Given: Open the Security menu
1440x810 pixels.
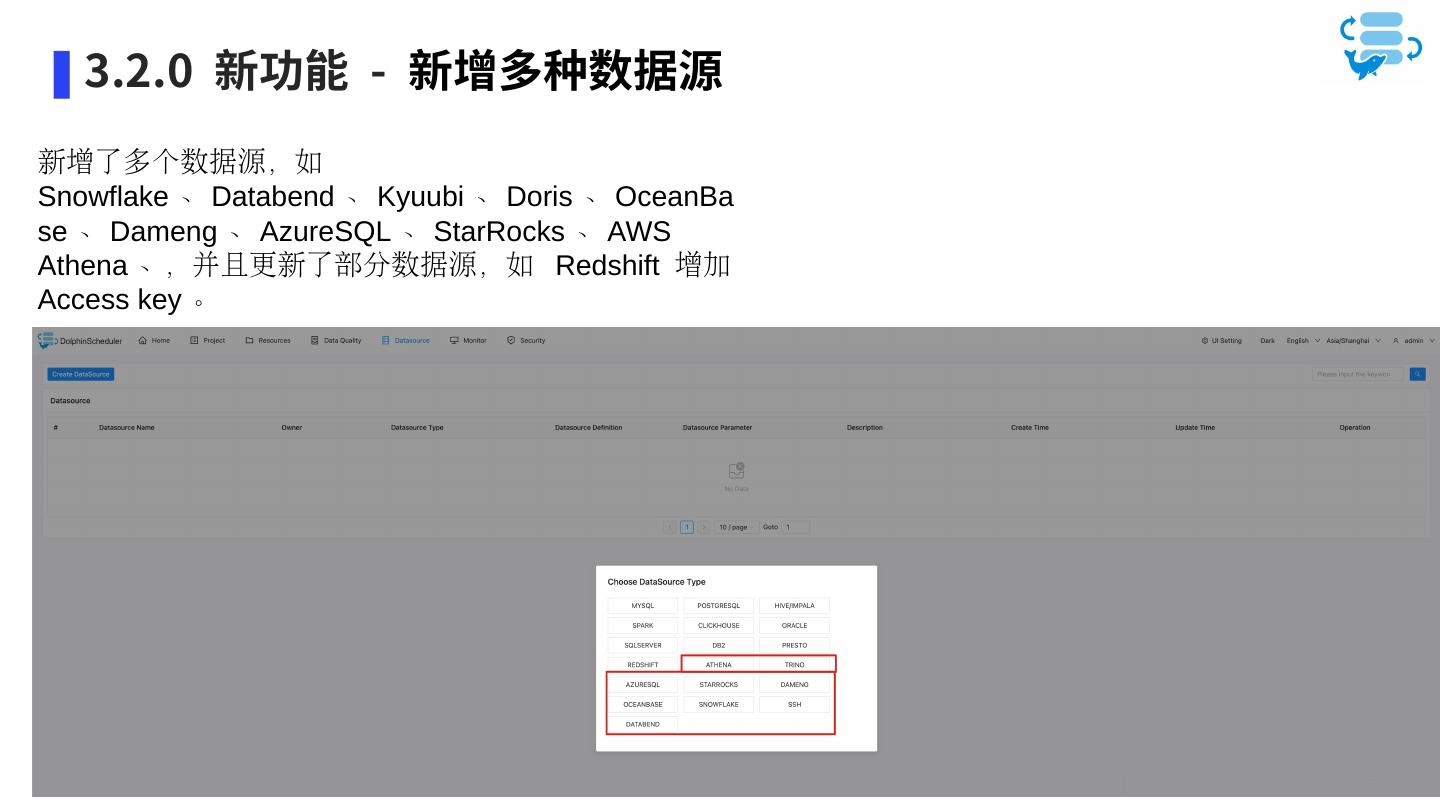Looking at the screenshot, I should [526, 341].
